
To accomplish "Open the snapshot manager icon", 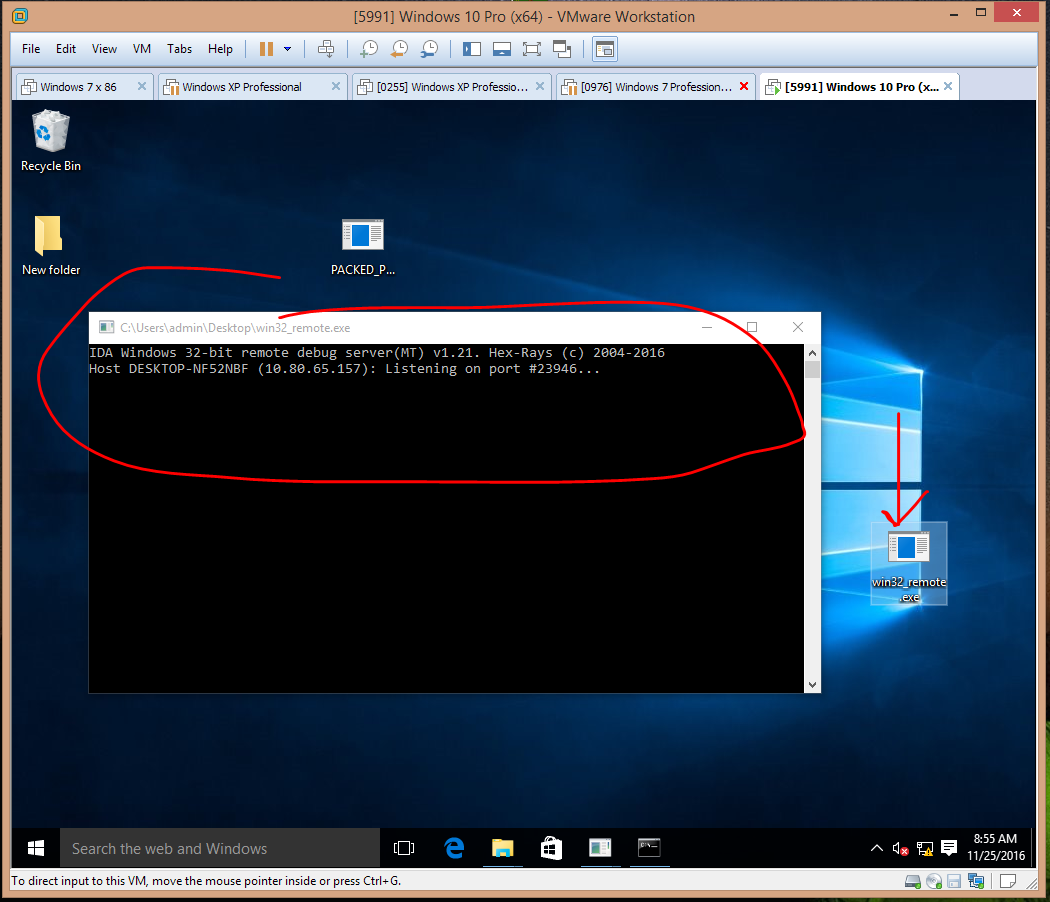I will (429, 48).
